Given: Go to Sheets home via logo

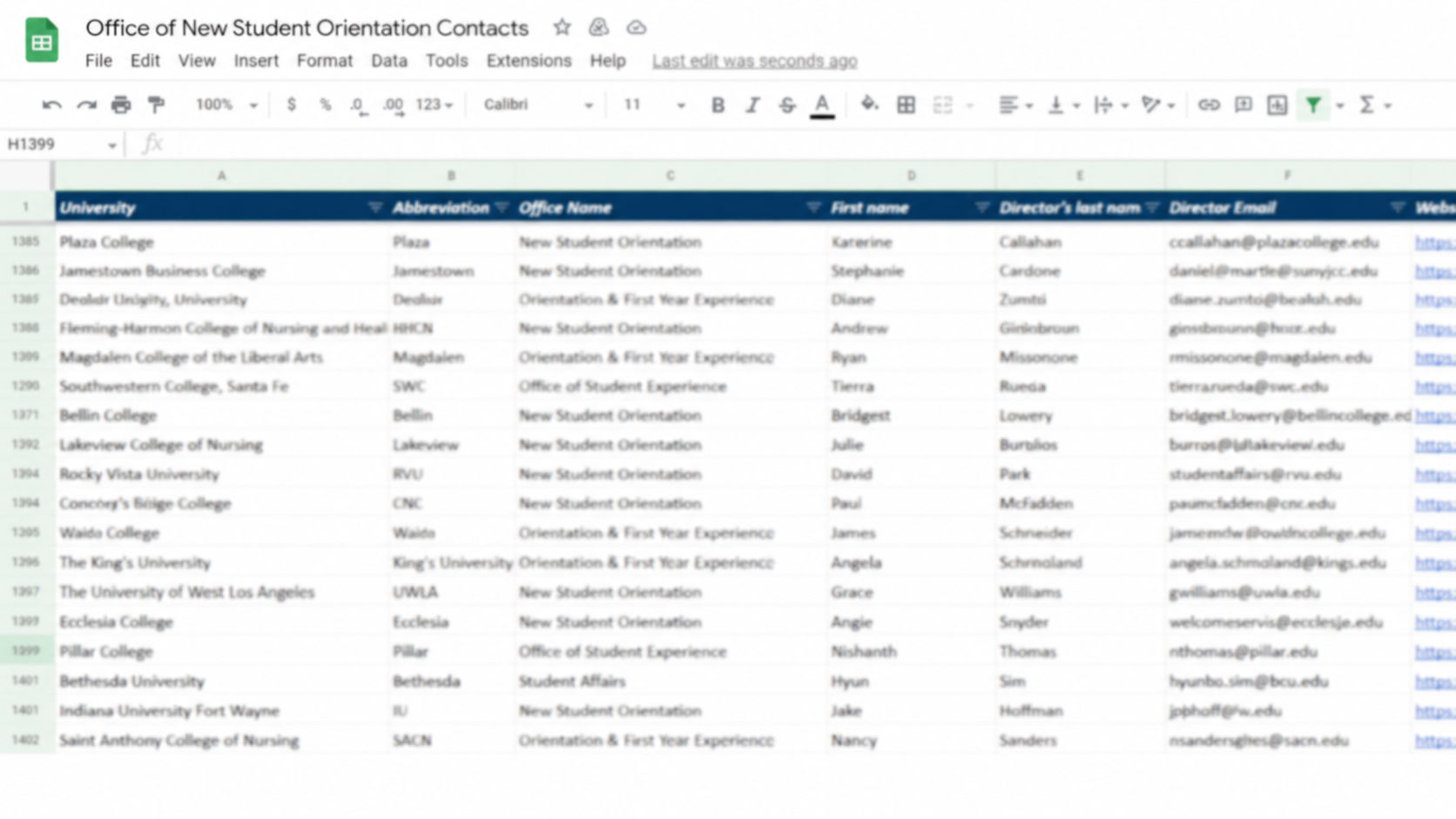Looking at the screenshot, I should [42, 40].
